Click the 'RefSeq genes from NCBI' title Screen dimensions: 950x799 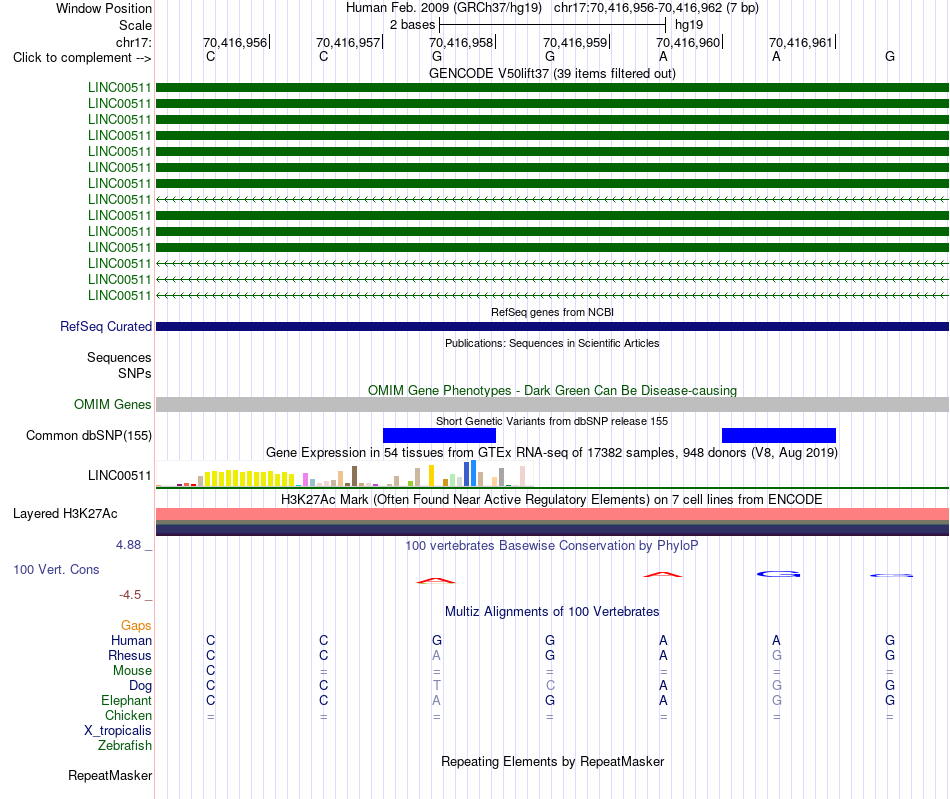pyautogui.click(x=552, y=312)
